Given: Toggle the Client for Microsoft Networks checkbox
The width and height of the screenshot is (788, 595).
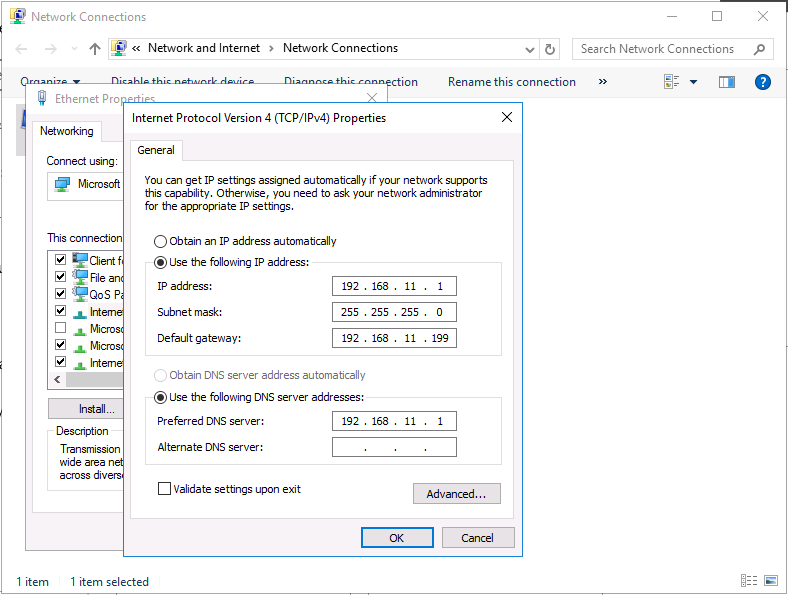Looking at the screenshot, I should pos(60,260).
